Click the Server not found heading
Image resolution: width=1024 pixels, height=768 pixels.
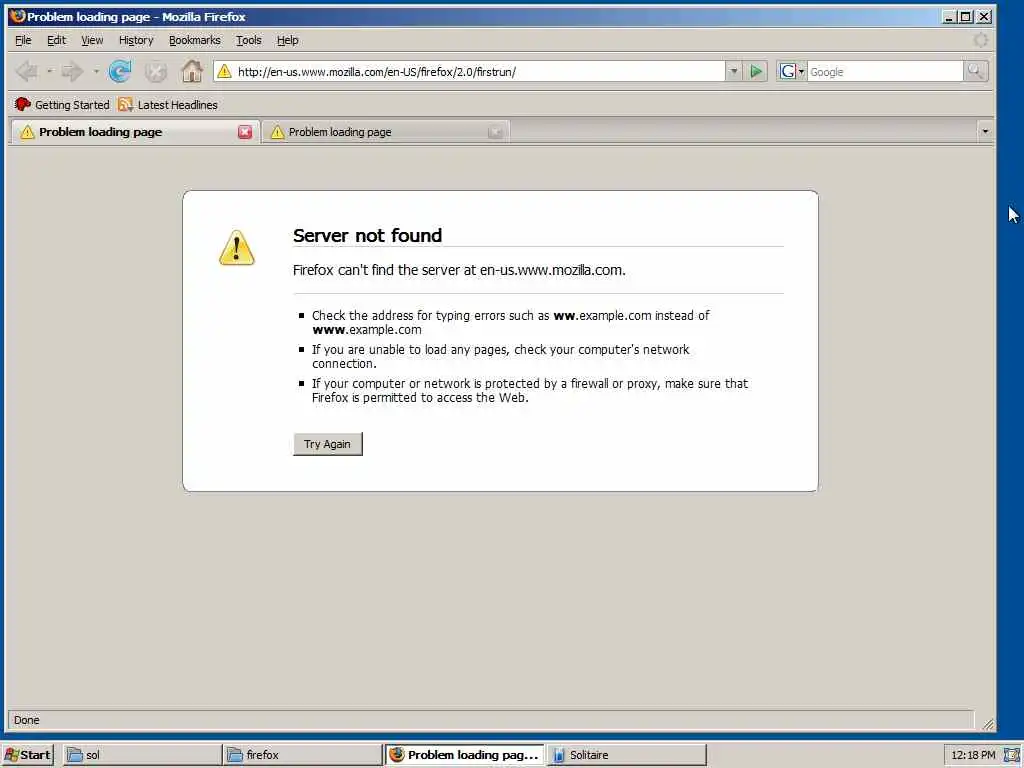tap(367, 235)
